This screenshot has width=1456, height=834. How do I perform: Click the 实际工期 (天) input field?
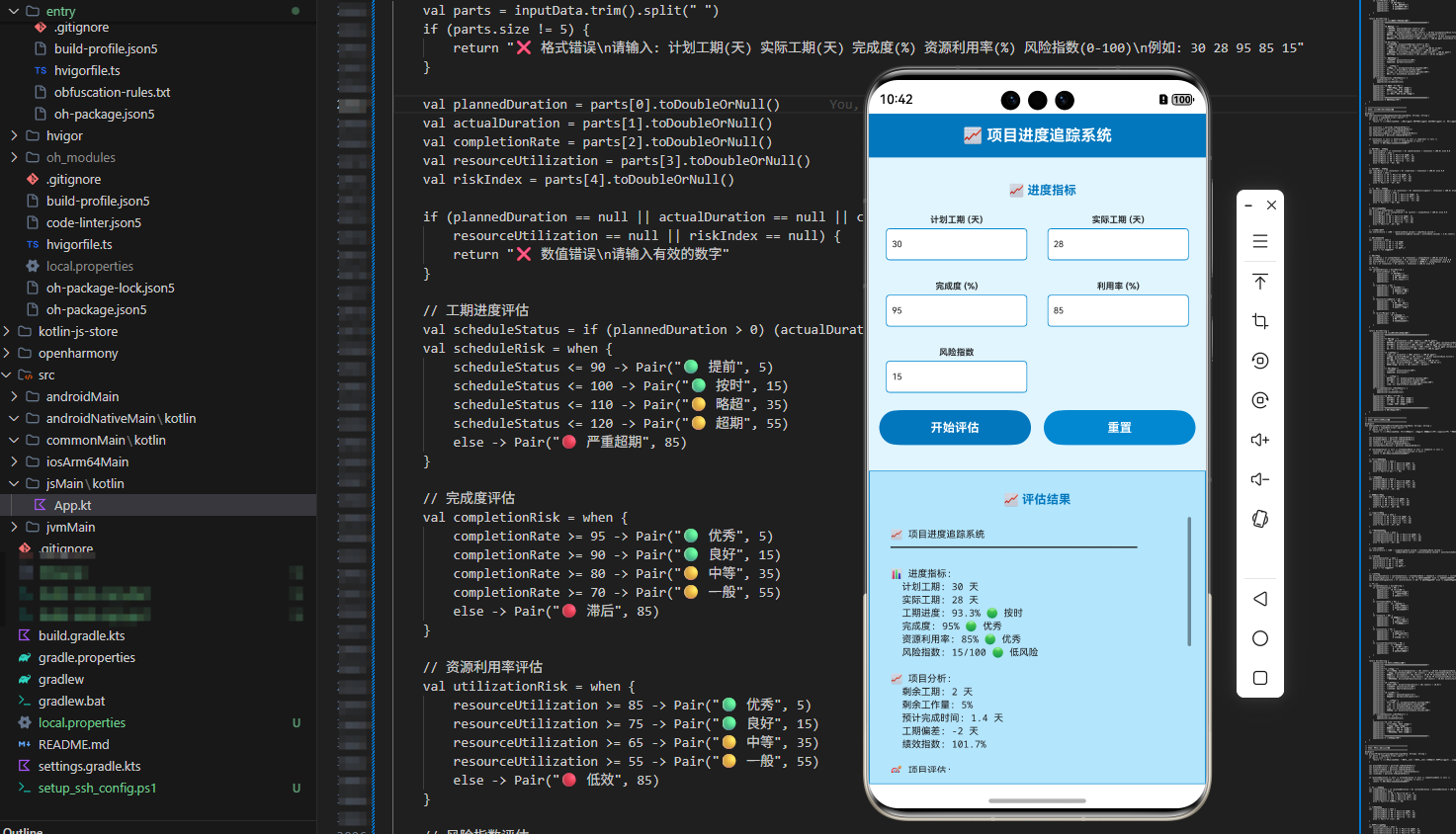point(1118,244)
